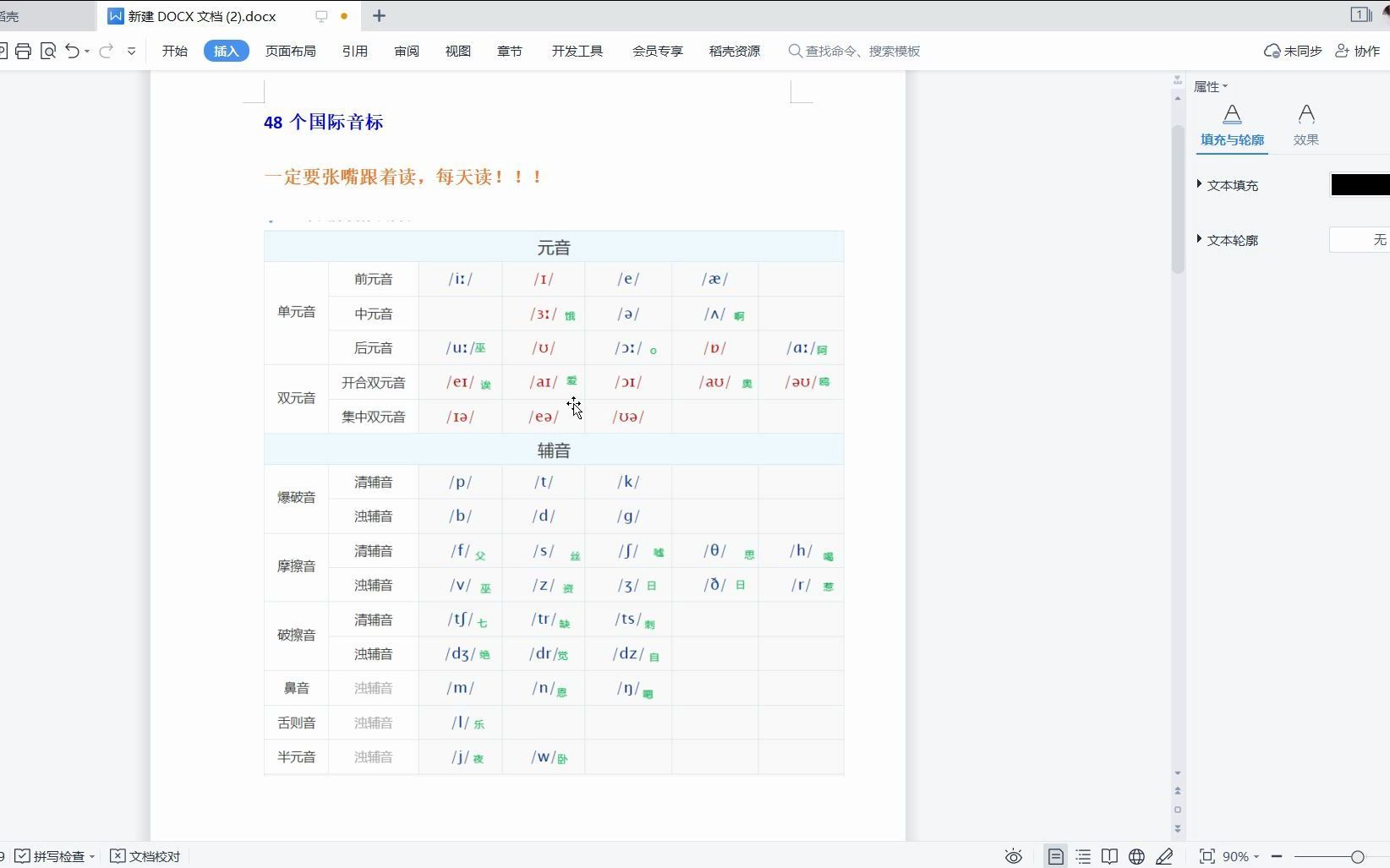Image resolution: width=1390 pixels, height=868 pixels.
Task: Click 文档校对 in status bar
Action: [145, 856]
